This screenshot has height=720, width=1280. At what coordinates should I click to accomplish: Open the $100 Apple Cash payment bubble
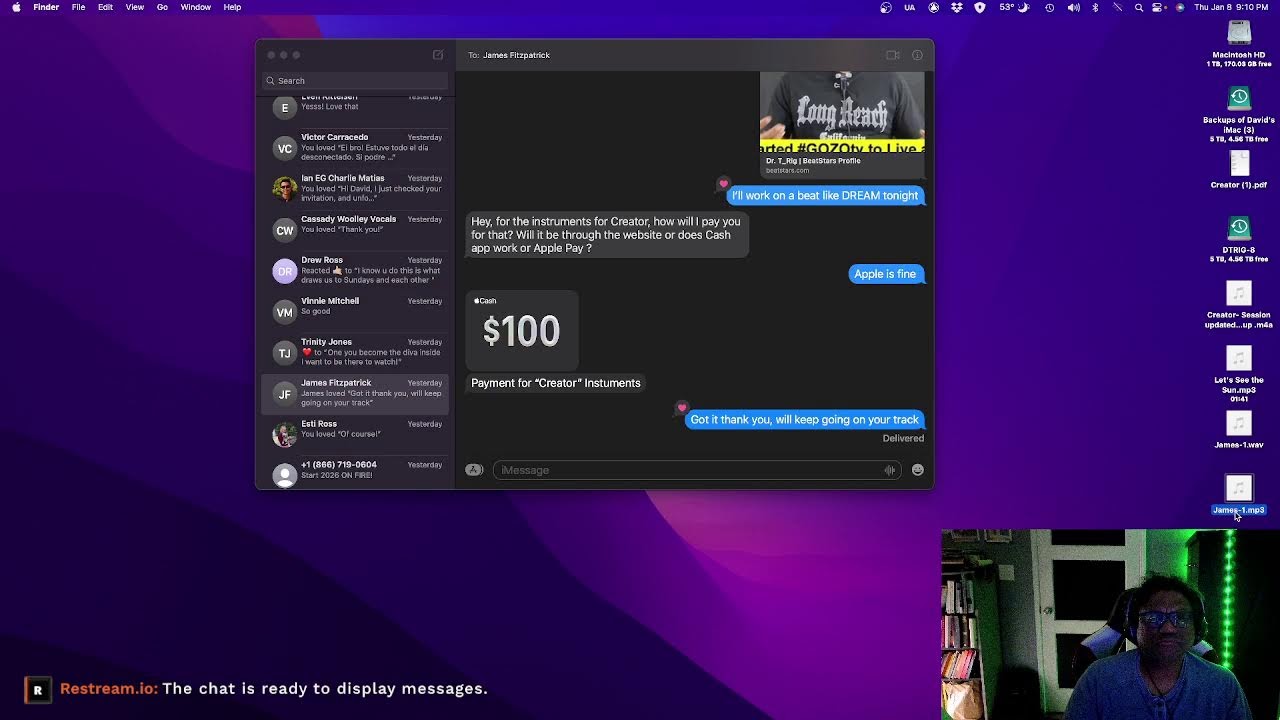(522, 330)
